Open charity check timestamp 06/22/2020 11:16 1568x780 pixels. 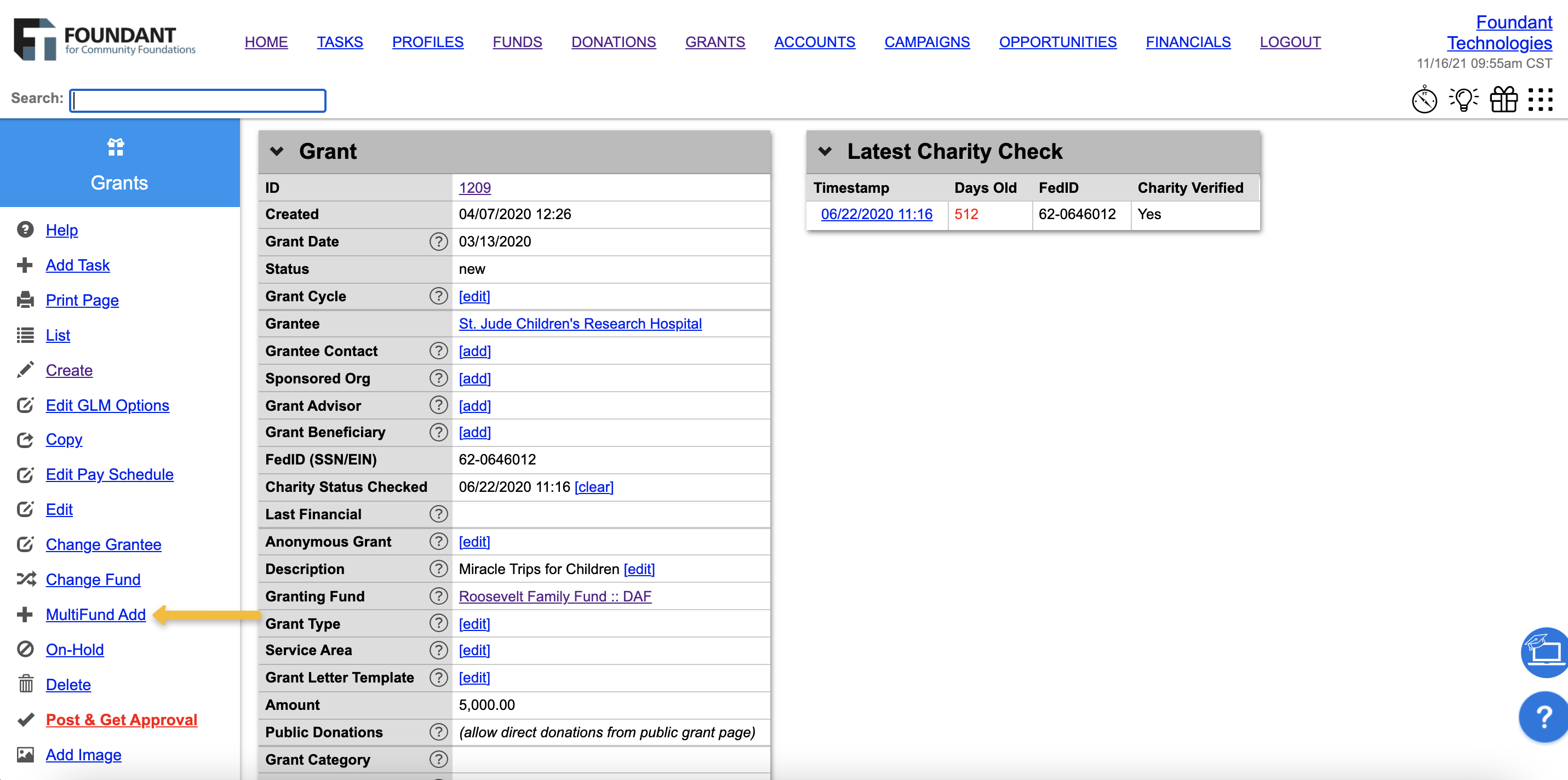pos(876,214)
